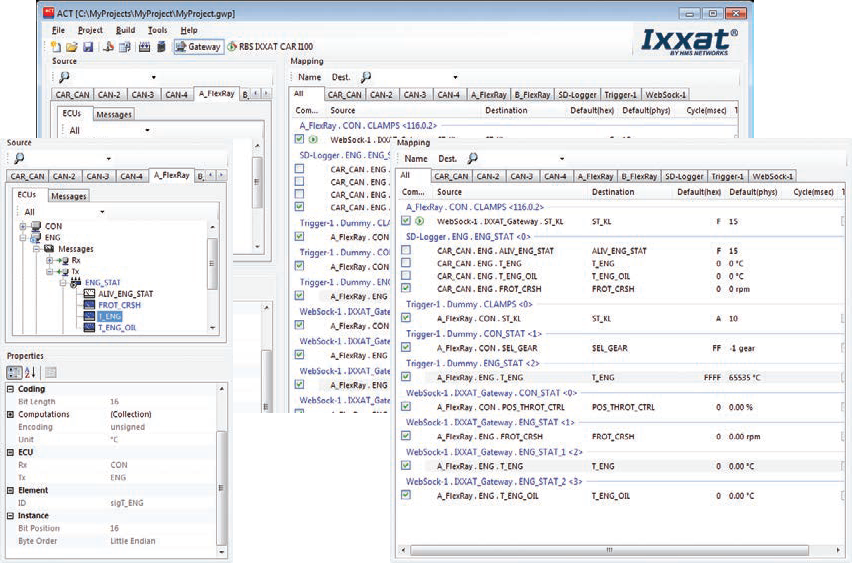Select WebSock-1 tab in enlarged Mapping panel
852x563 pixels.
pos(773,176)
